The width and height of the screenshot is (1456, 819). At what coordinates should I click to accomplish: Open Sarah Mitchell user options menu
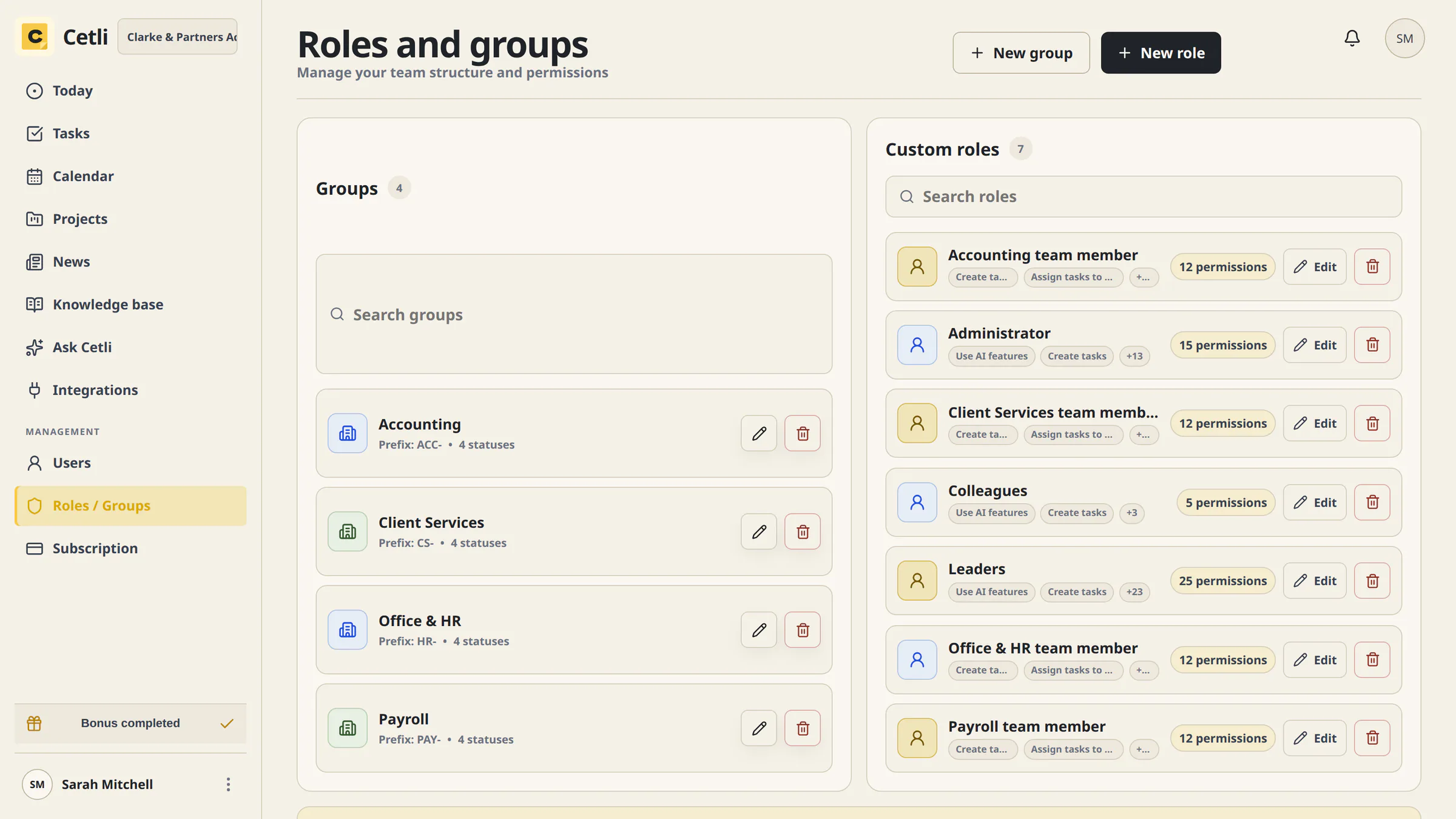point(228,784)
